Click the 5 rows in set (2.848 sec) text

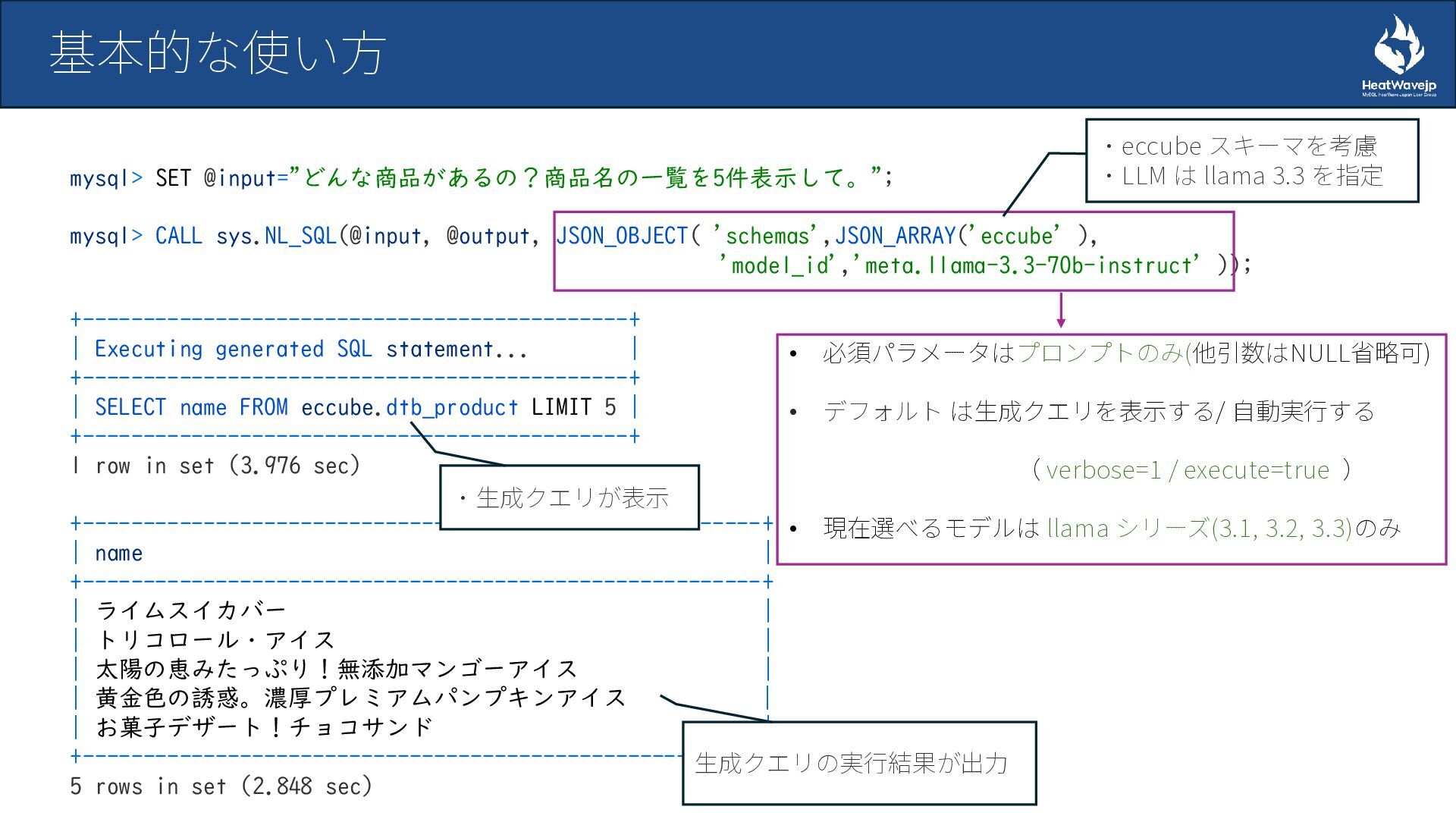click(x=221, y=786)
